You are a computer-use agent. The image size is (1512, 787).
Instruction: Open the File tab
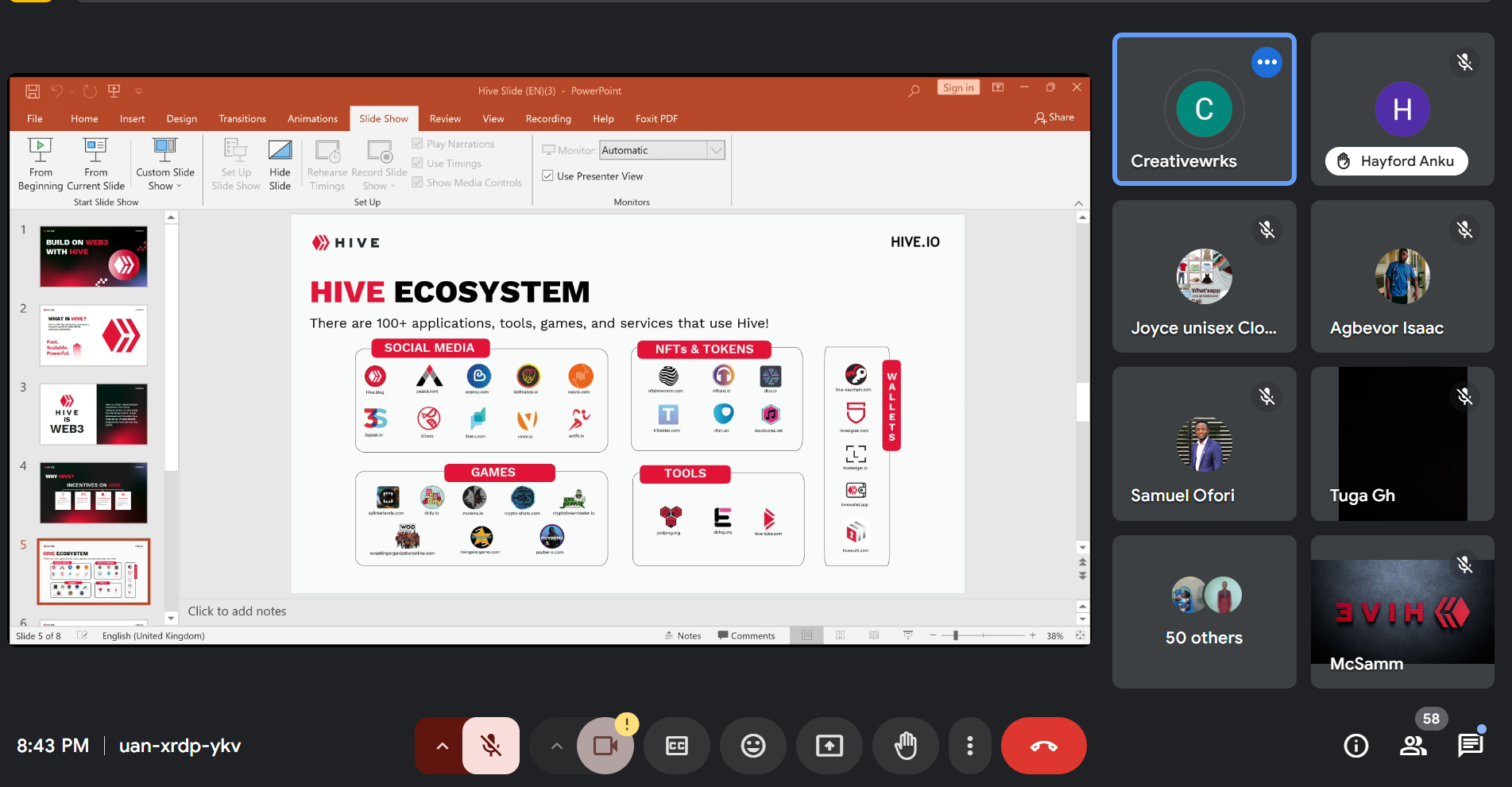click(x=35, y=118)
